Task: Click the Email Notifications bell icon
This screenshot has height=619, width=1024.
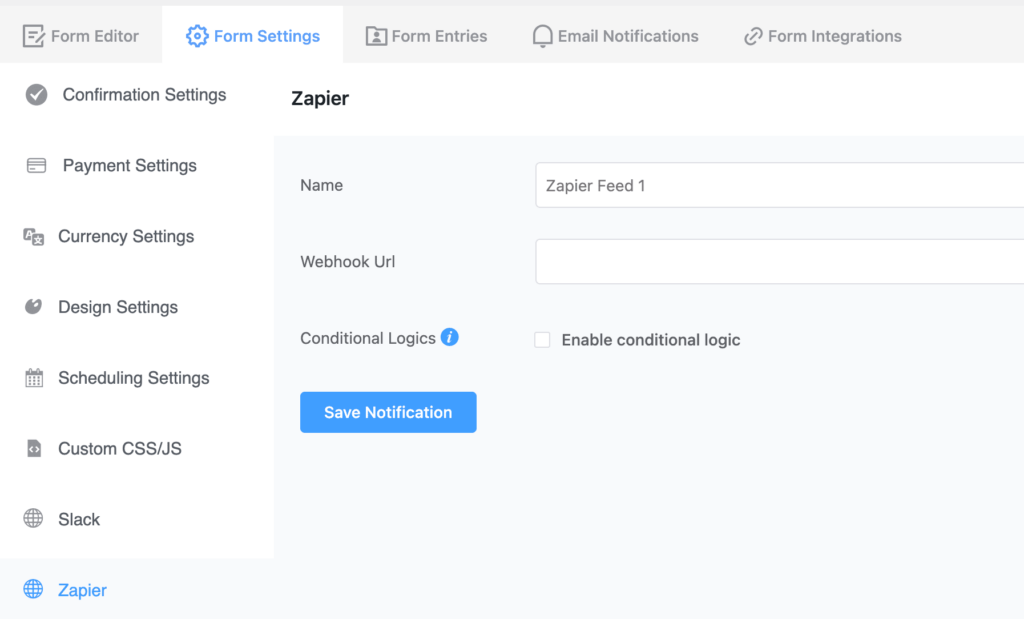Action: pyautogui.click(x=542, y=35)
